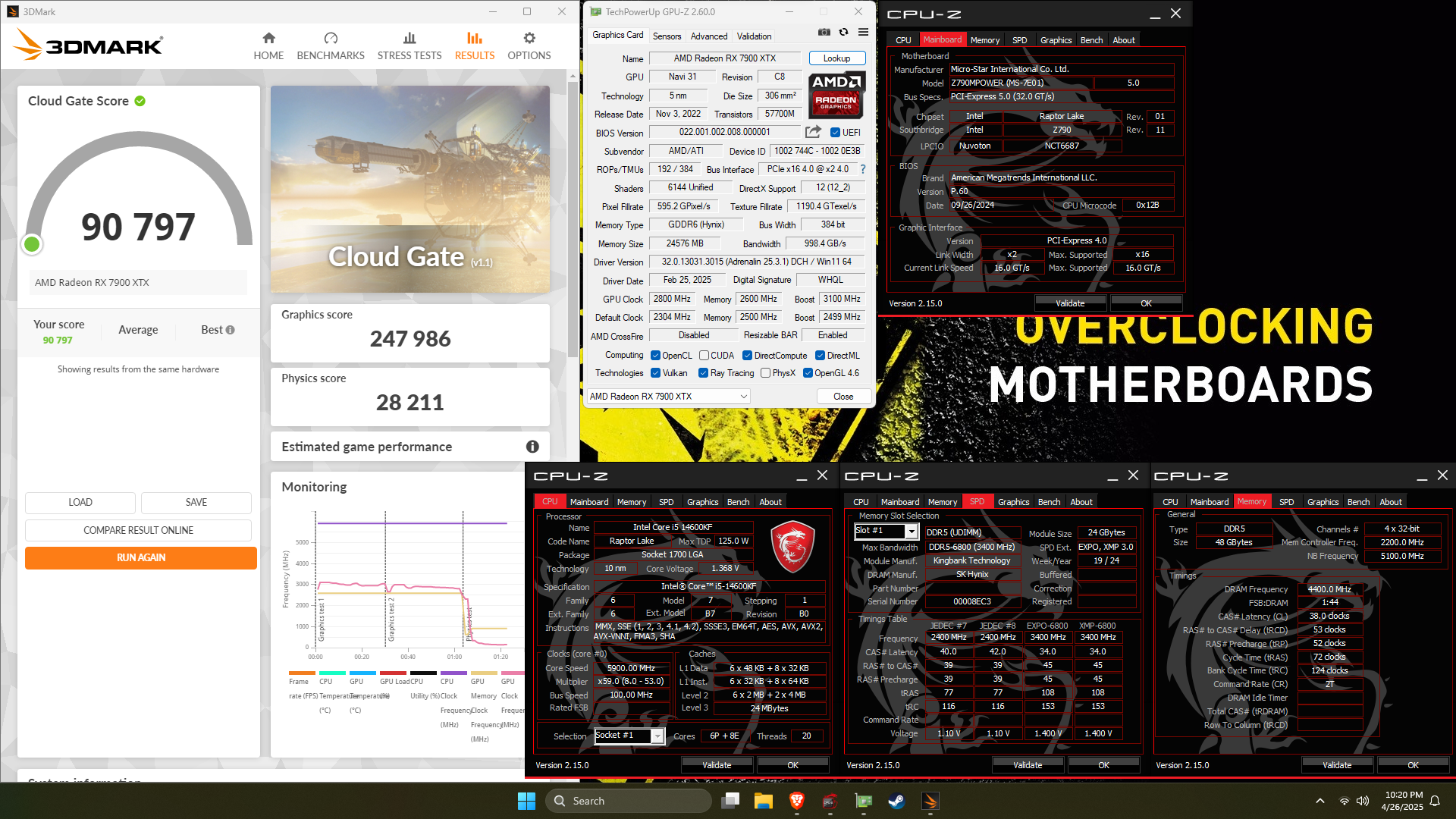Open OPTIONS gear in 3DMark
Image resolution: width=1456 pixels, height=819 pixels.
[x=529, y=46]
